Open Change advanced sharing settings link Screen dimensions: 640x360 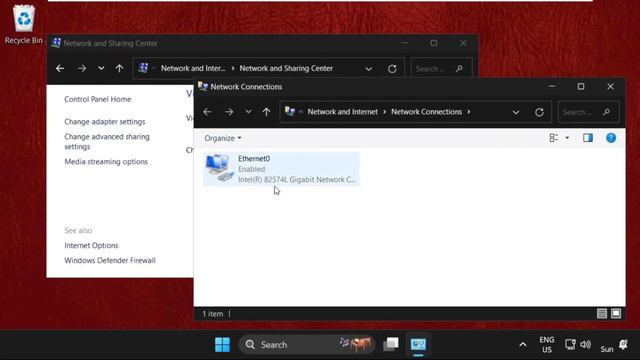pos(107,142)
